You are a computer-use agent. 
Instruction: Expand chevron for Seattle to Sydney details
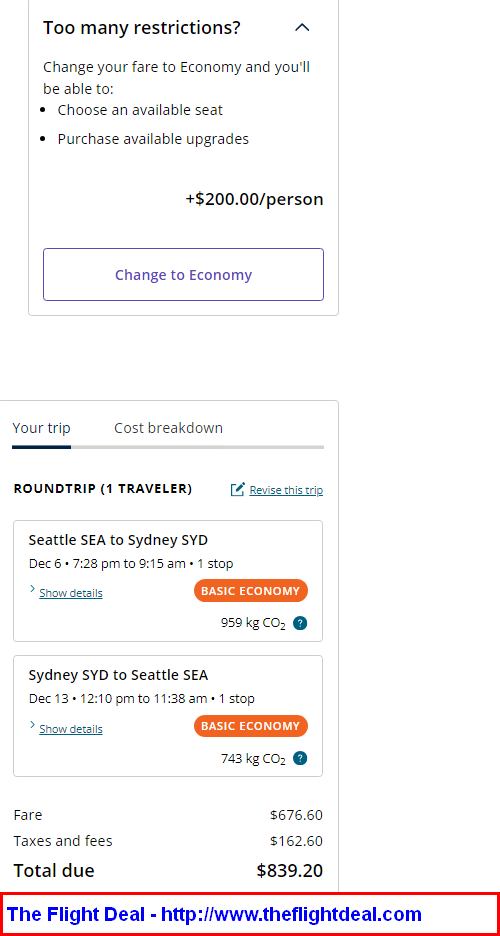coord(32,589)
